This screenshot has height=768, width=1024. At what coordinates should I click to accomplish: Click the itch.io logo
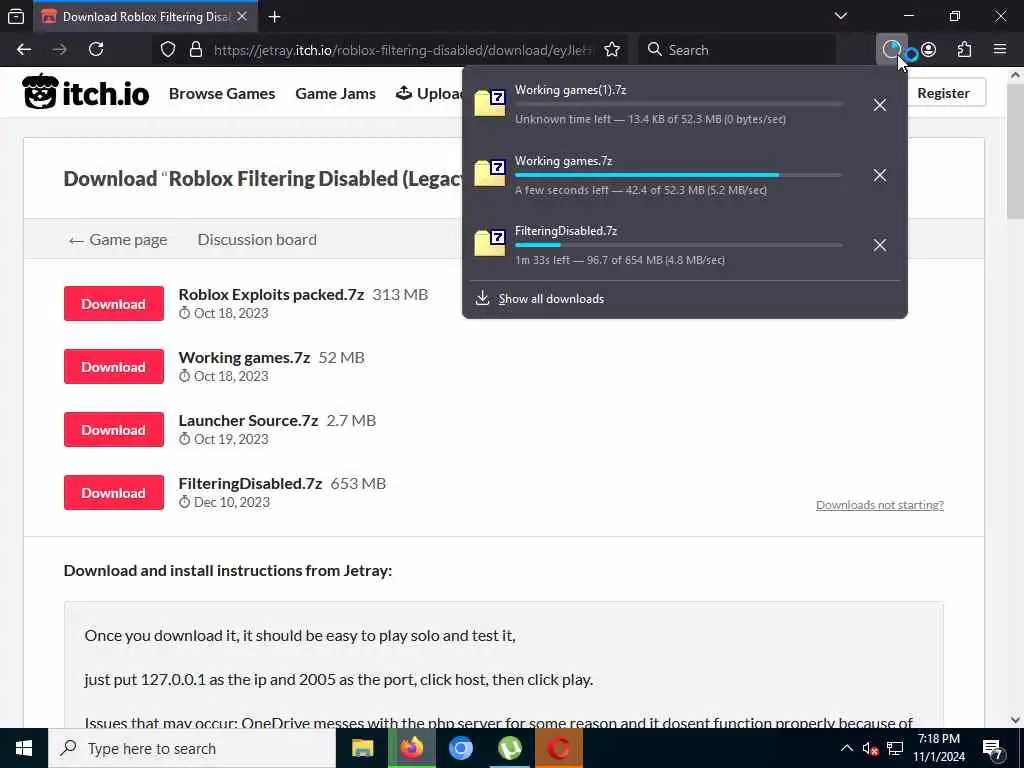click(86, 92)
